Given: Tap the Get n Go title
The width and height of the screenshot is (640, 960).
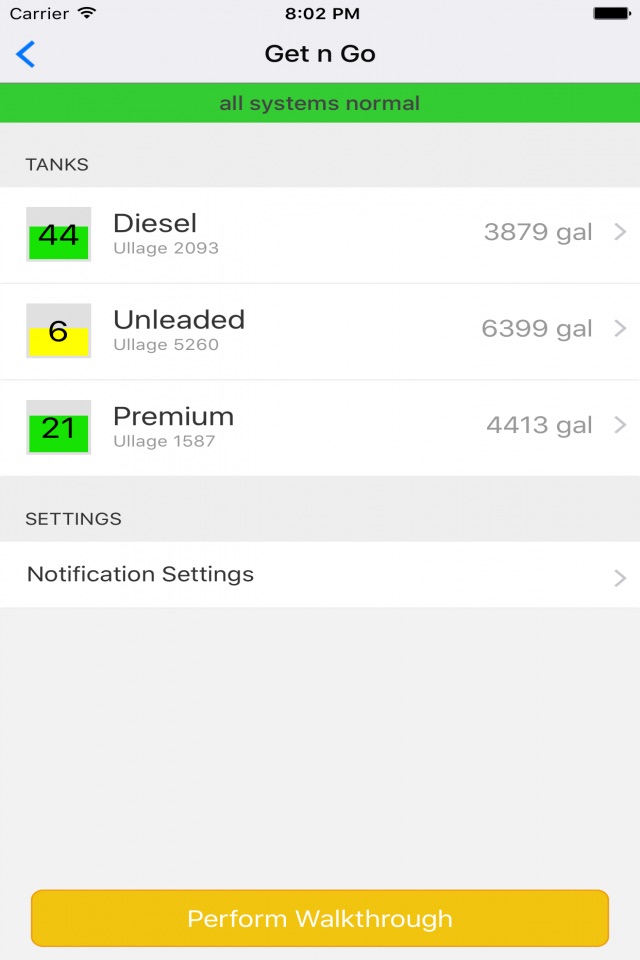Looking at the screenshot, I should pyautogui.click(x=320, y=54).
